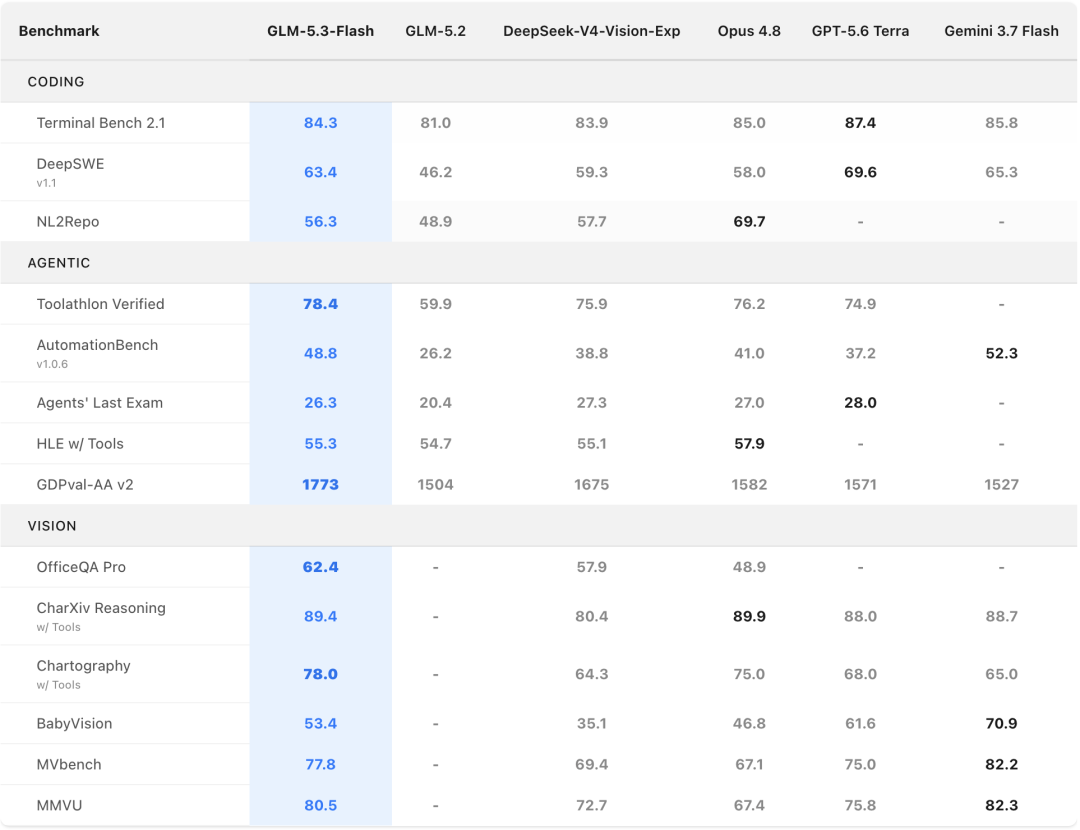Select the bold 69.6 DeepSWE score
Screen dimensions: 1080x830
[860, 172]
